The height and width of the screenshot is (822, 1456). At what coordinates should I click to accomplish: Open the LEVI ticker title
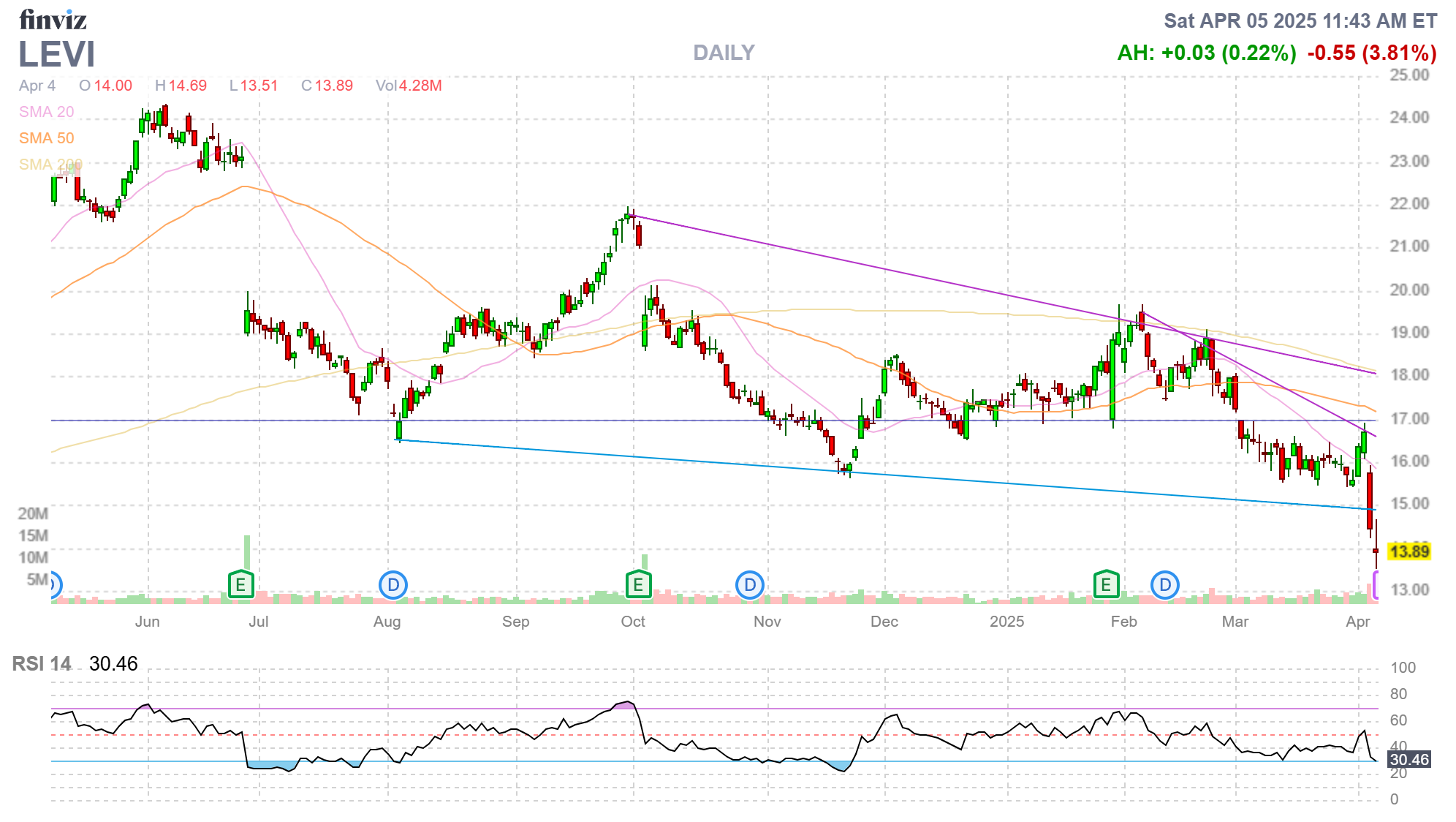pyautogui.click(x=56, y=54)
